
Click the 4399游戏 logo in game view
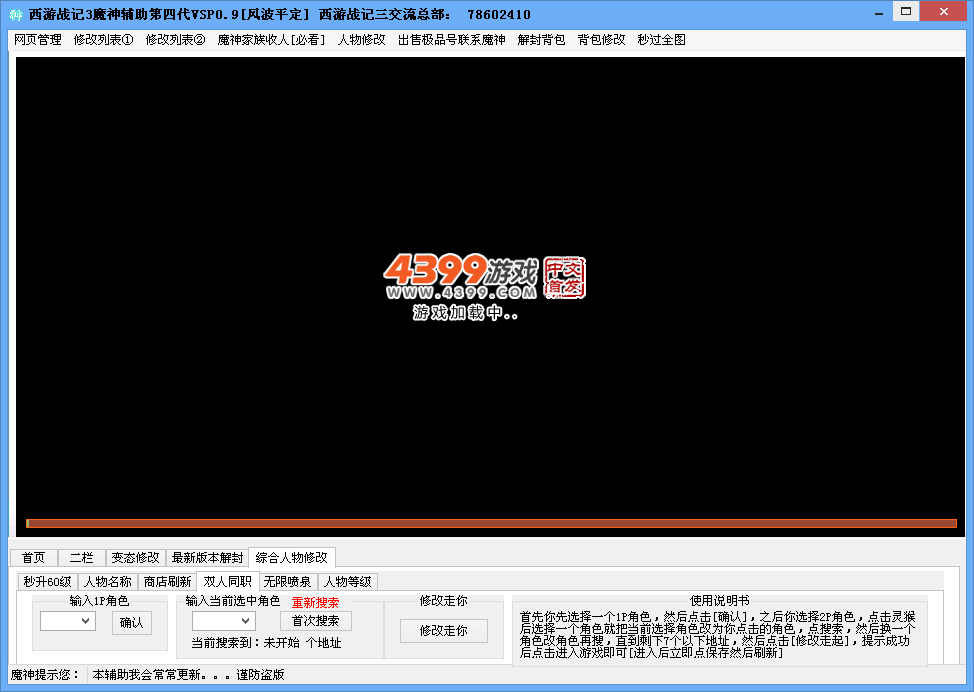(485, 277)
